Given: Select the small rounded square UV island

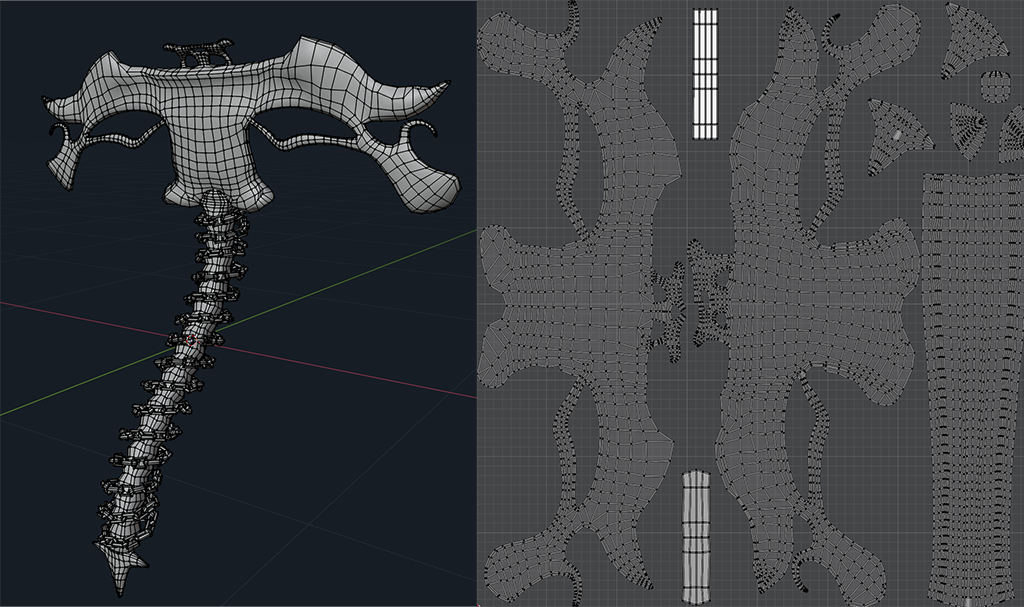Looking at the screenshot, I should (995, 86).
